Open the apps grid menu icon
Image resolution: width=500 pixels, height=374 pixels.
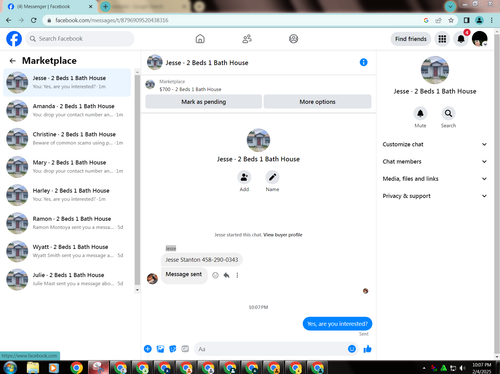[442, 39]
